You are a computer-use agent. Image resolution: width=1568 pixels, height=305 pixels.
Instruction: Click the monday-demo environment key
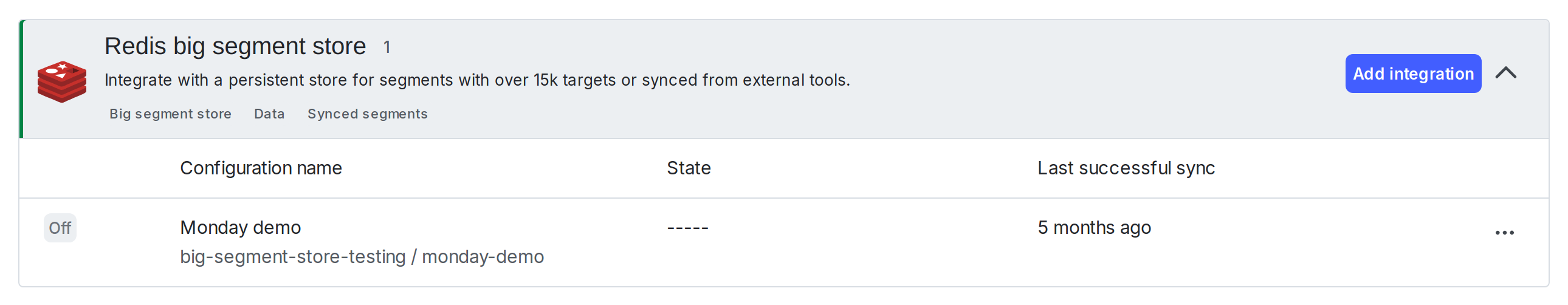(x=483, y=257)
